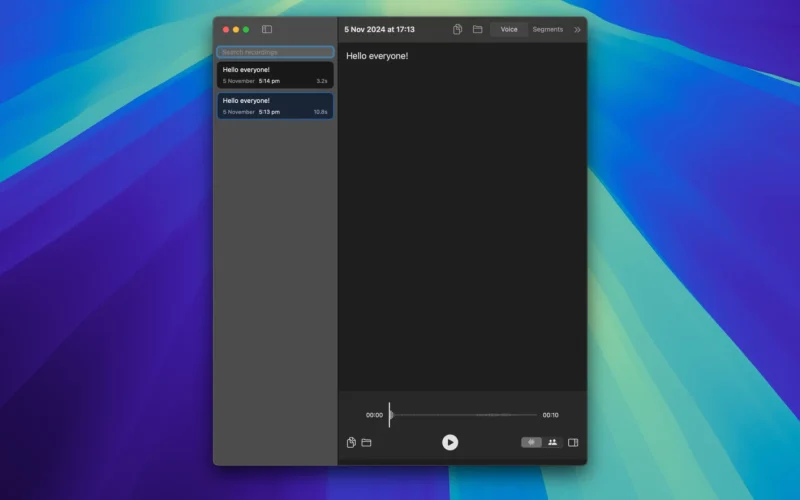
Task: Focus the Search recordings field
Action: click(276, 52)
